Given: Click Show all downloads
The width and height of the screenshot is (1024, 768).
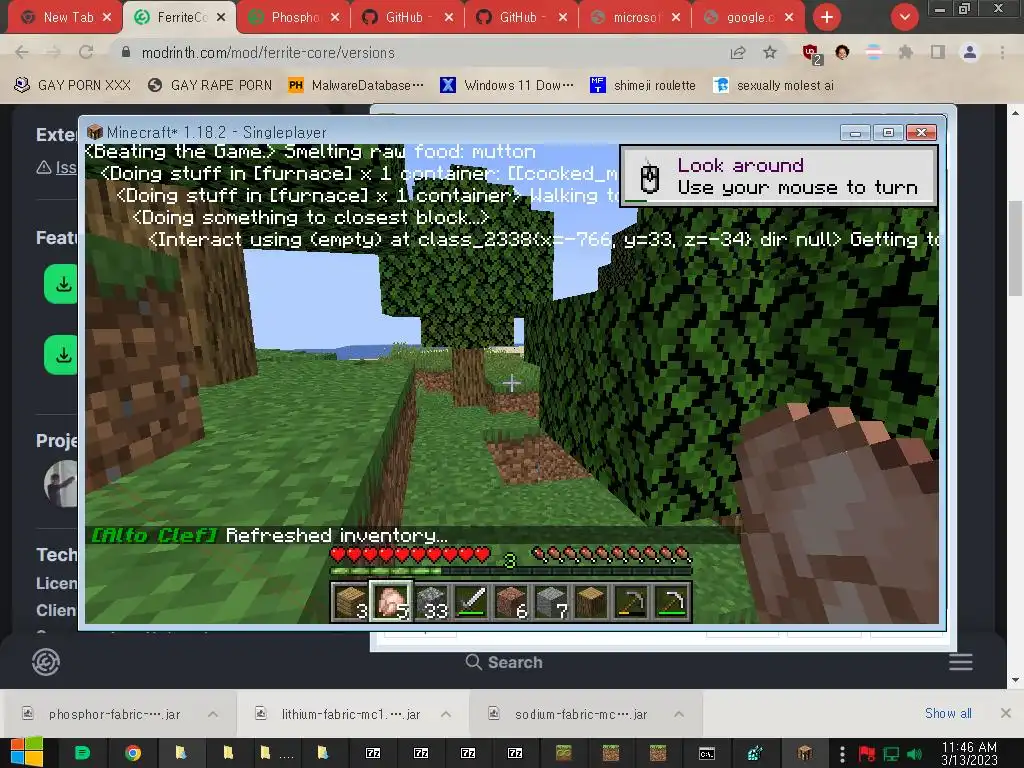Looking at the screenshot, I should coord(948,713).
